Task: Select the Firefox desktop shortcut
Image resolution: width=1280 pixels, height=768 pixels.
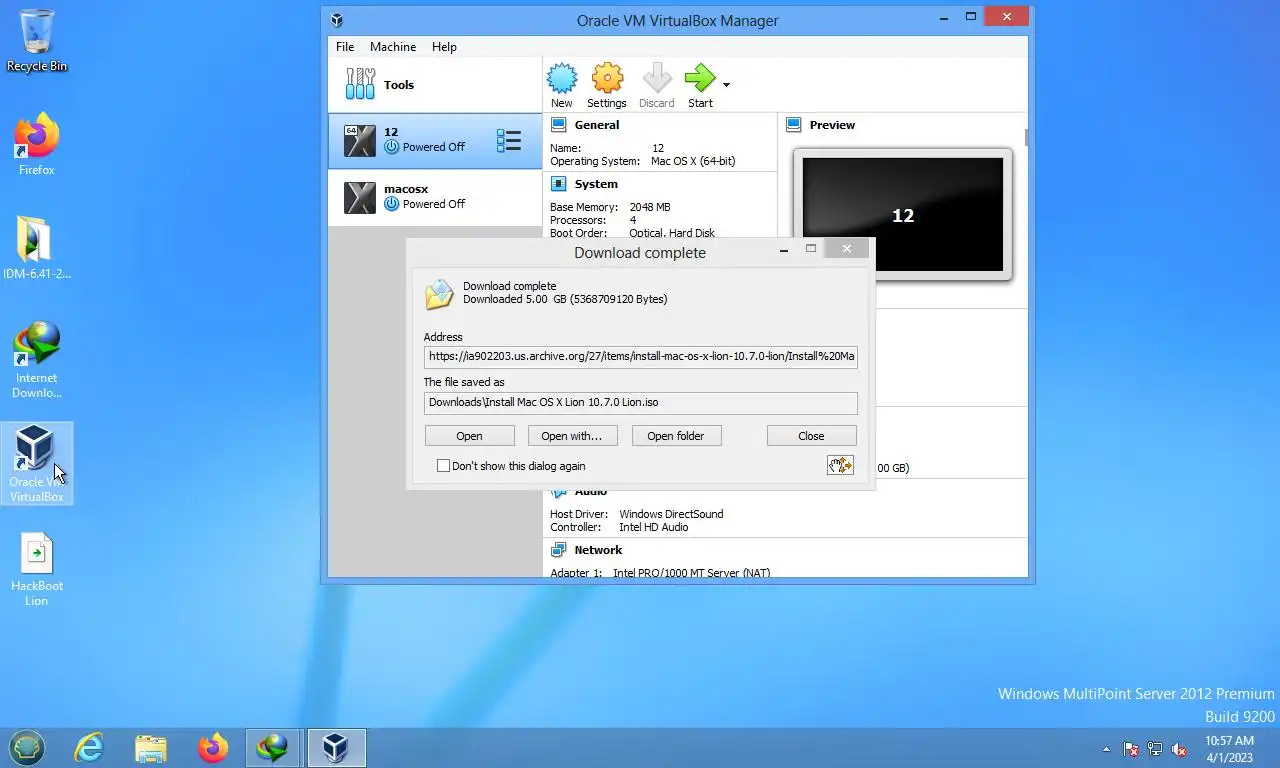Action: pos(37,145)
